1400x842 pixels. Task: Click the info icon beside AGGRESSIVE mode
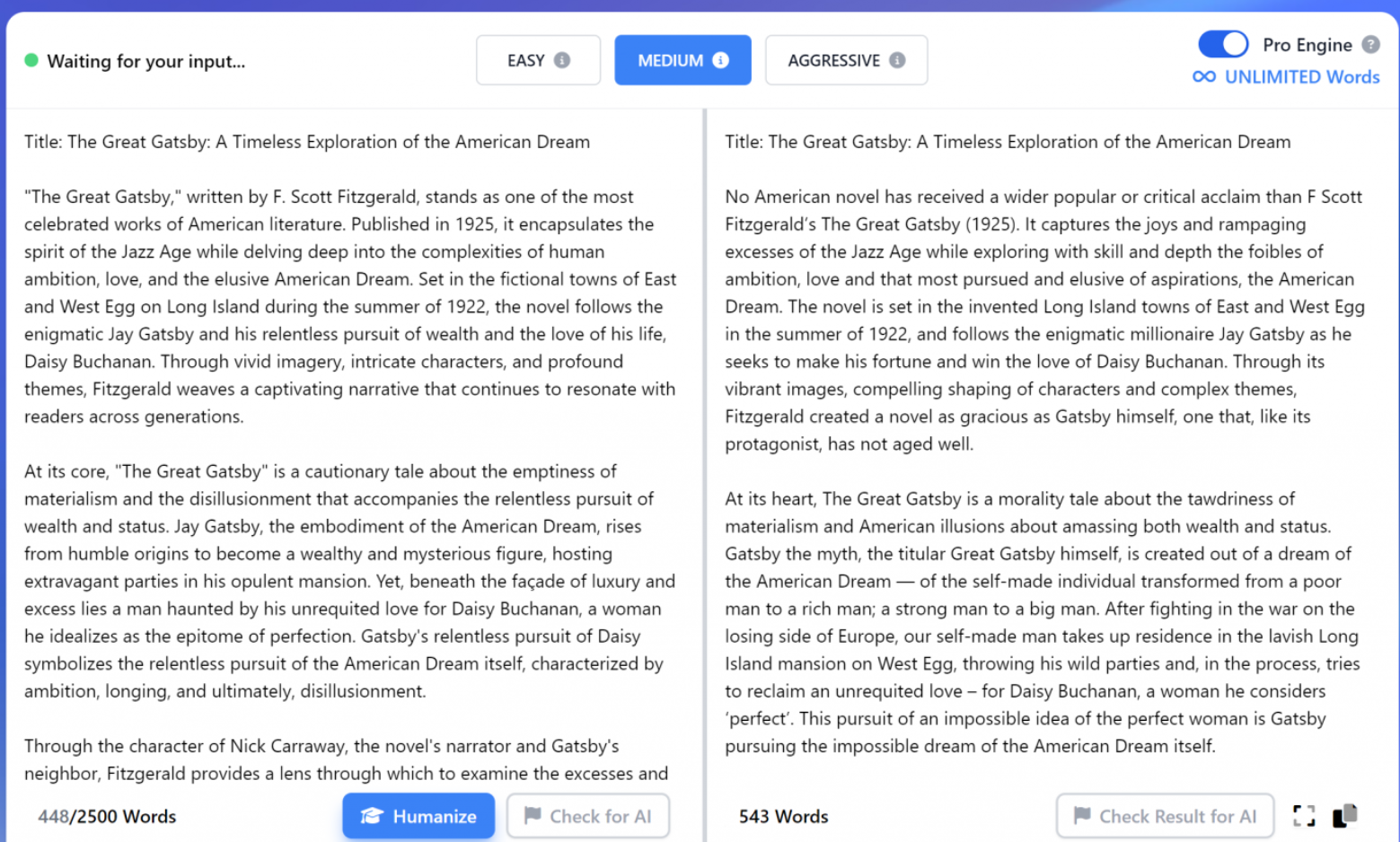point(897,60)
